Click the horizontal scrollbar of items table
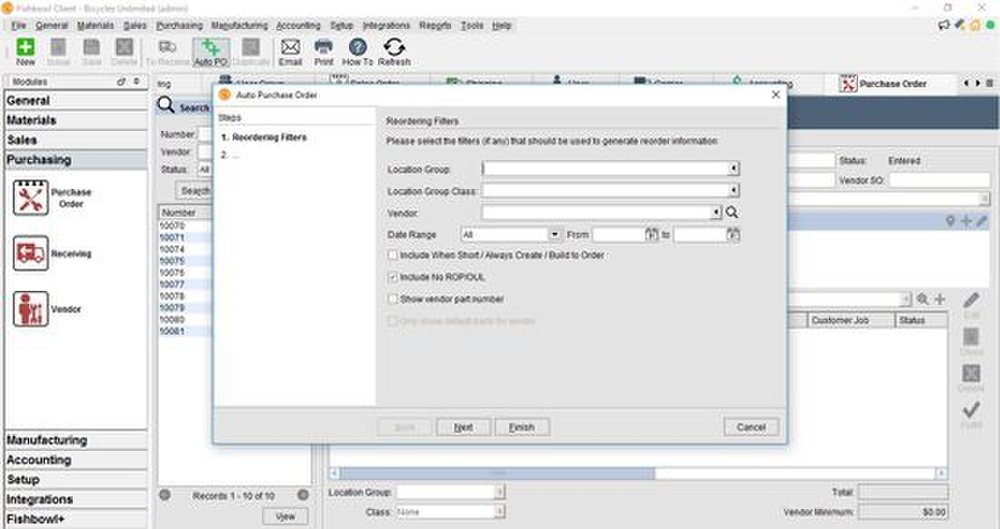The image size is (1000, 529). (496, 473)
